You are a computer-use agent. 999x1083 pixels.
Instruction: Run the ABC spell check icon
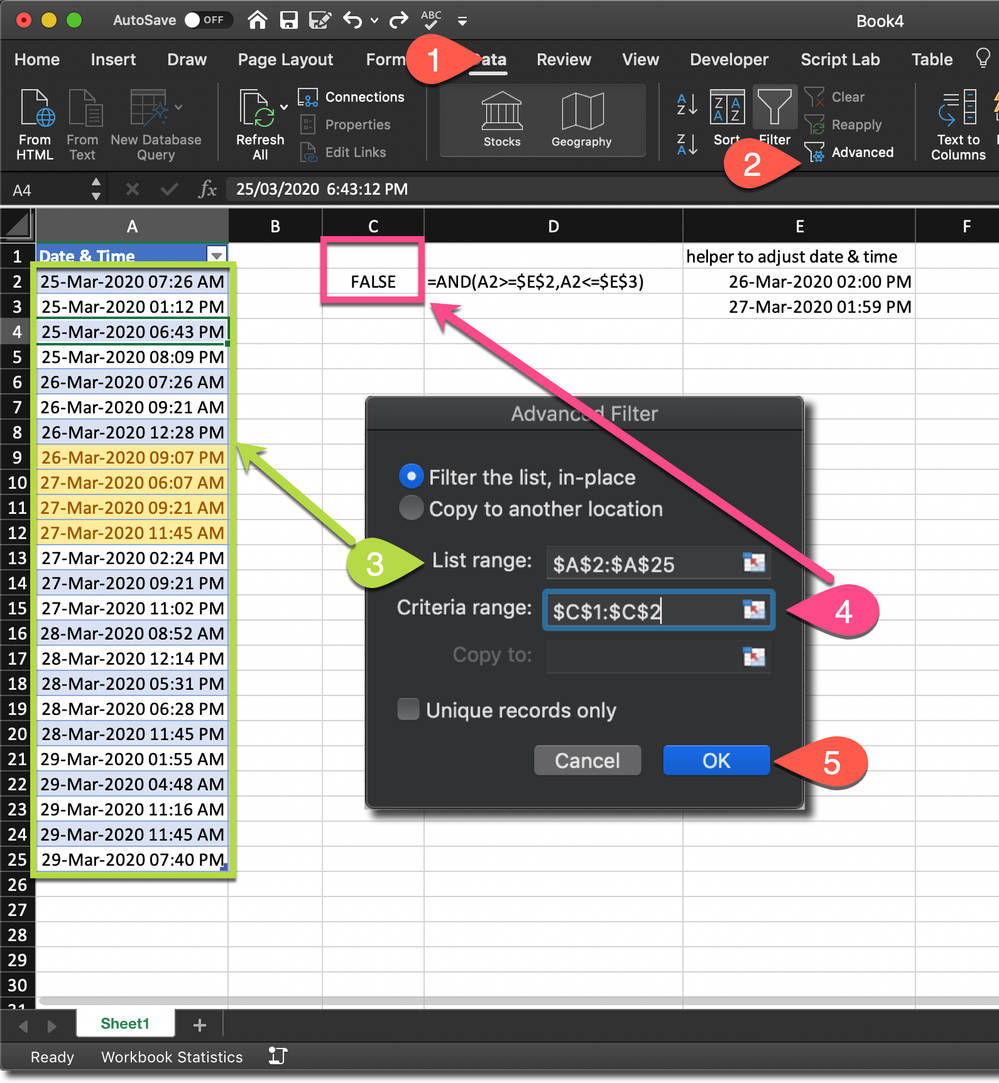coord(431,20)
